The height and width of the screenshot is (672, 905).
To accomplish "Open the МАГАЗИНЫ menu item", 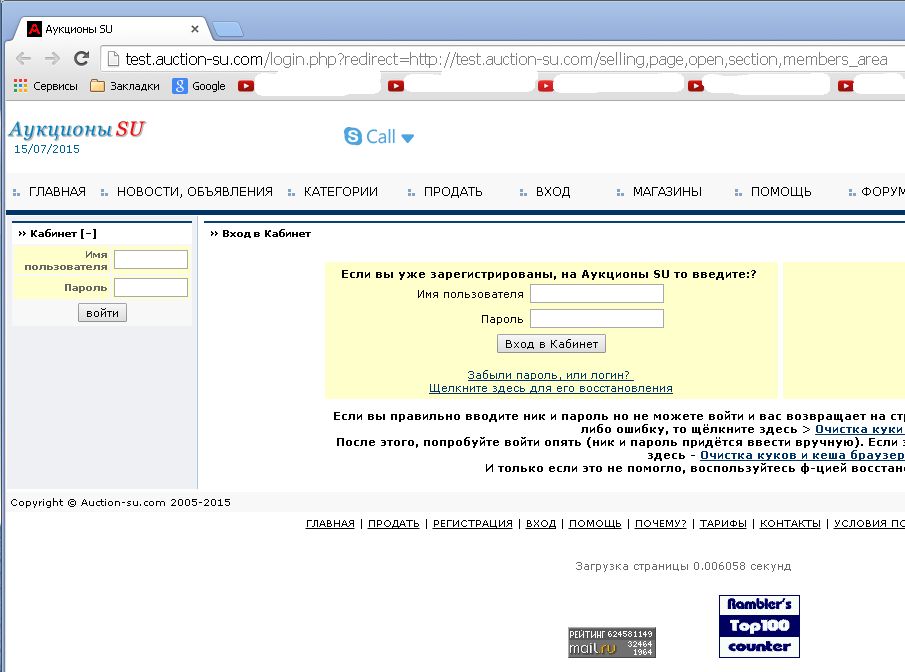I will pyautogui.click(x=667, y=192).
